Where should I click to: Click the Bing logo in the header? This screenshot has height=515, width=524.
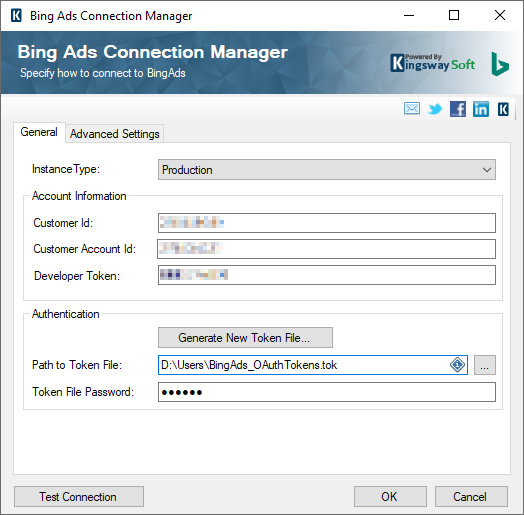tap(500, 64)
